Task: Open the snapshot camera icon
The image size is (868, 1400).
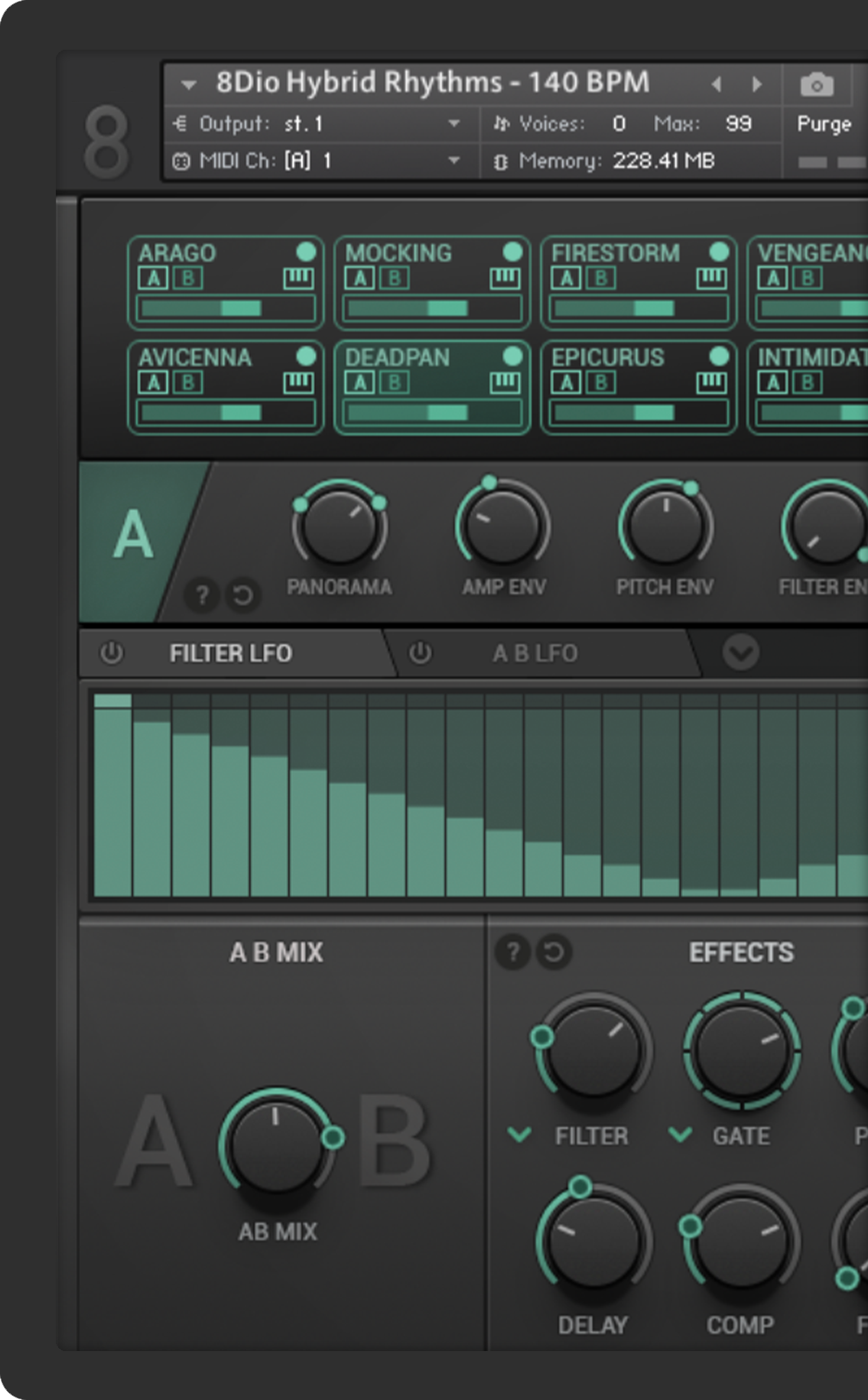Action: click(817, 84)
